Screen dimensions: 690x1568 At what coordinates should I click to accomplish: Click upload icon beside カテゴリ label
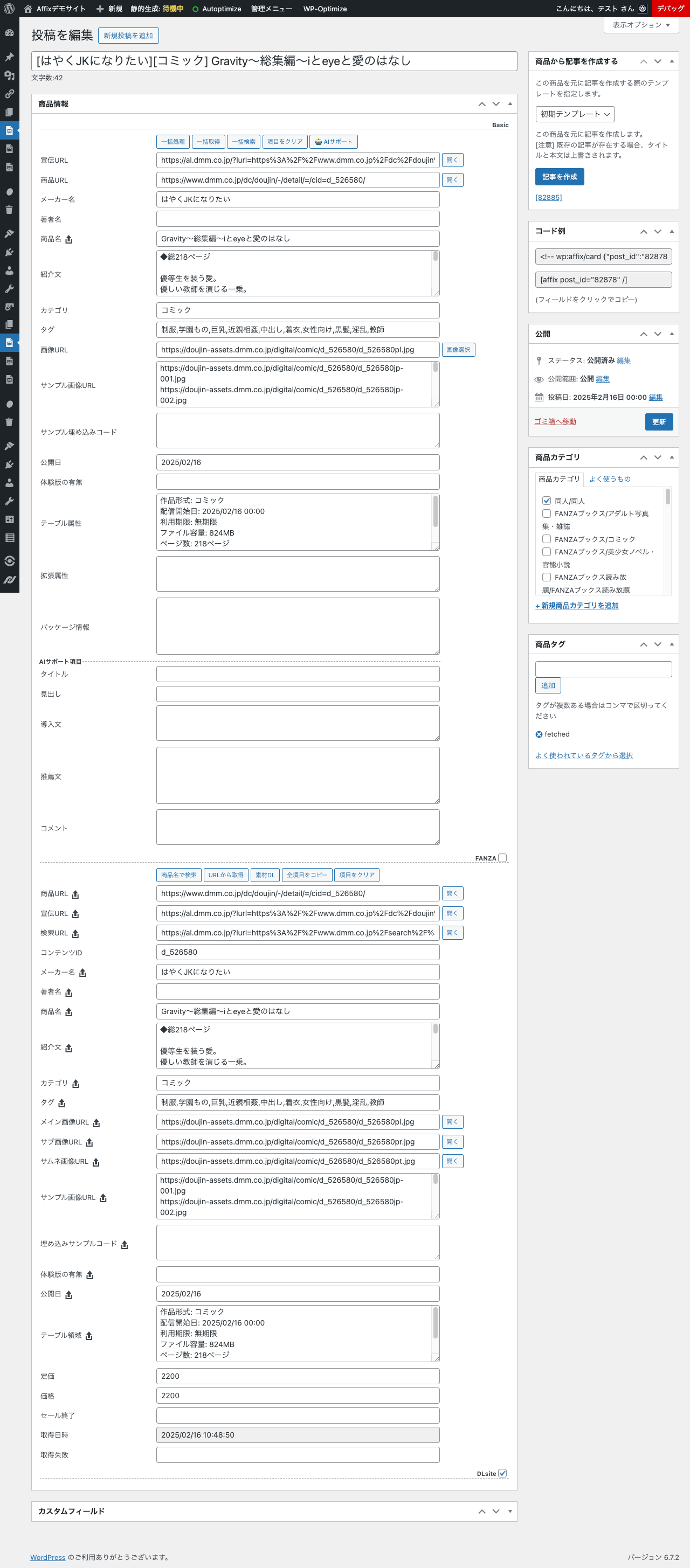coord(75,1084)
